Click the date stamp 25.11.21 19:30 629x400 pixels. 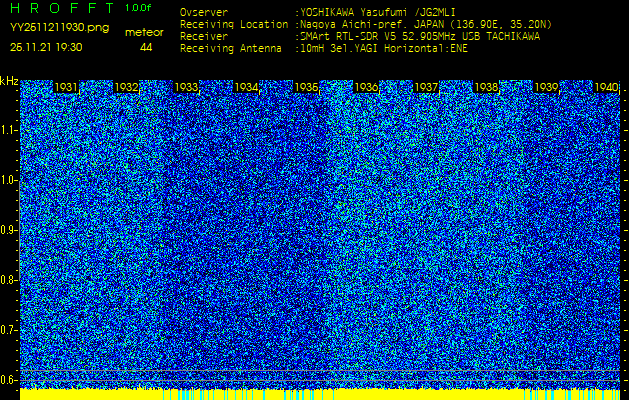(46, 47)
